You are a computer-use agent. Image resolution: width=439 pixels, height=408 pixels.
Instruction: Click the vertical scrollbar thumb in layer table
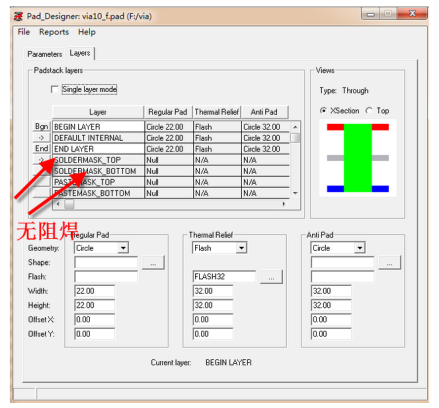click(295, 138)
